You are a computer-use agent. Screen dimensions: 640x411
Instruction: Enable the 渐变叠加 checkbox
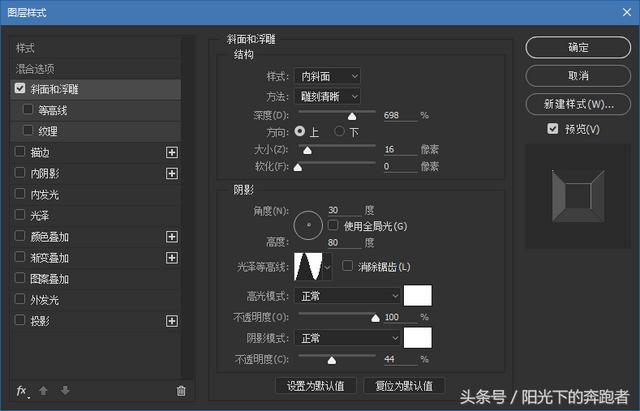20,257
